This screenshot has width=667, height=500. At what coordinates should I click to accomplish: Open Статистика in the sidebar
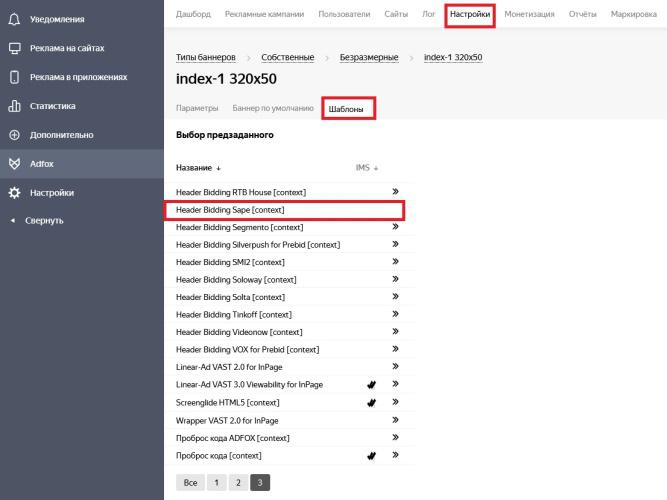(x=52, y=106)
